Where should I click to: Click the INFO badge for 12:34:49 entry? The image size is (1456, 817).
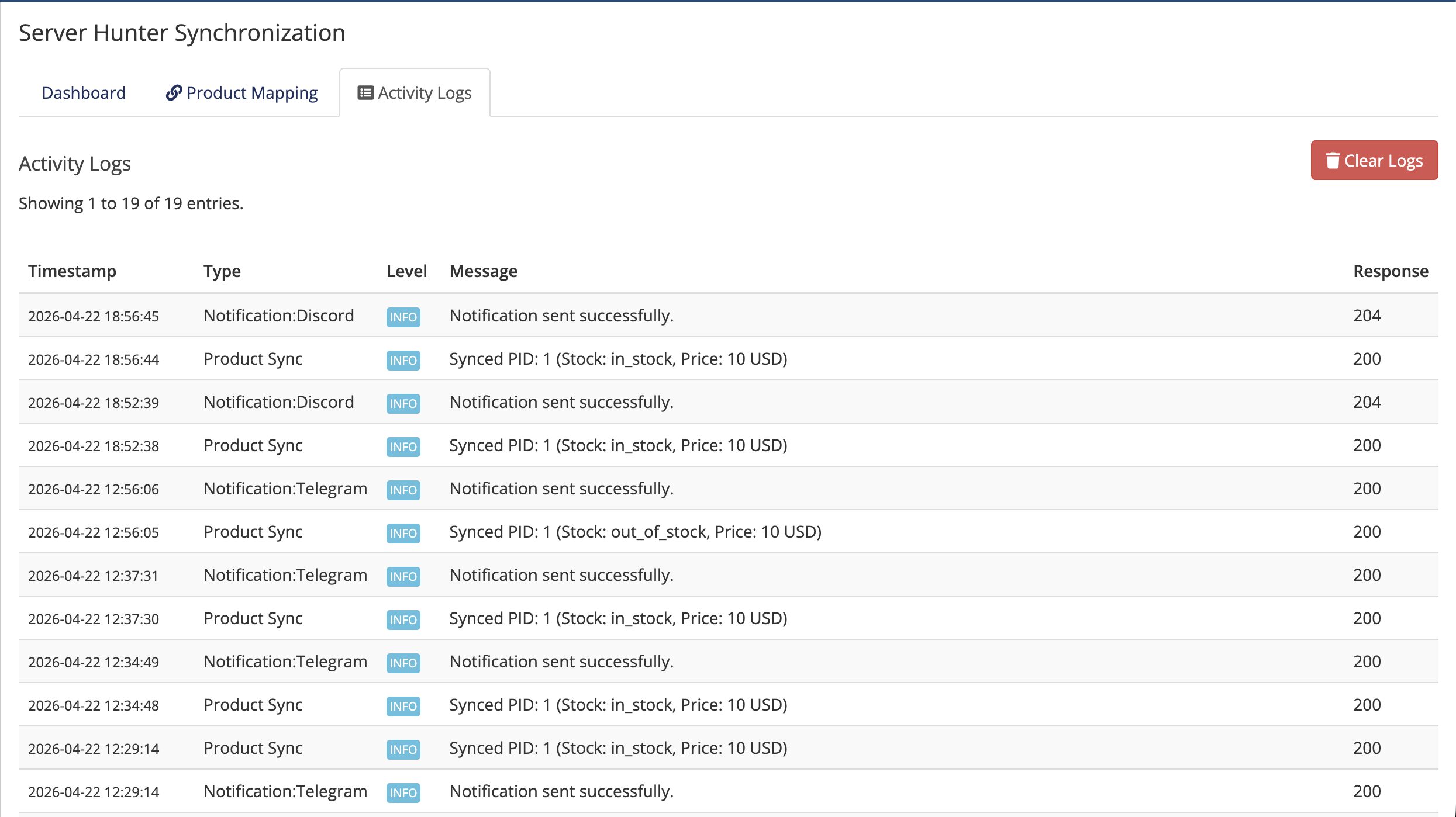tap(403, 663)
